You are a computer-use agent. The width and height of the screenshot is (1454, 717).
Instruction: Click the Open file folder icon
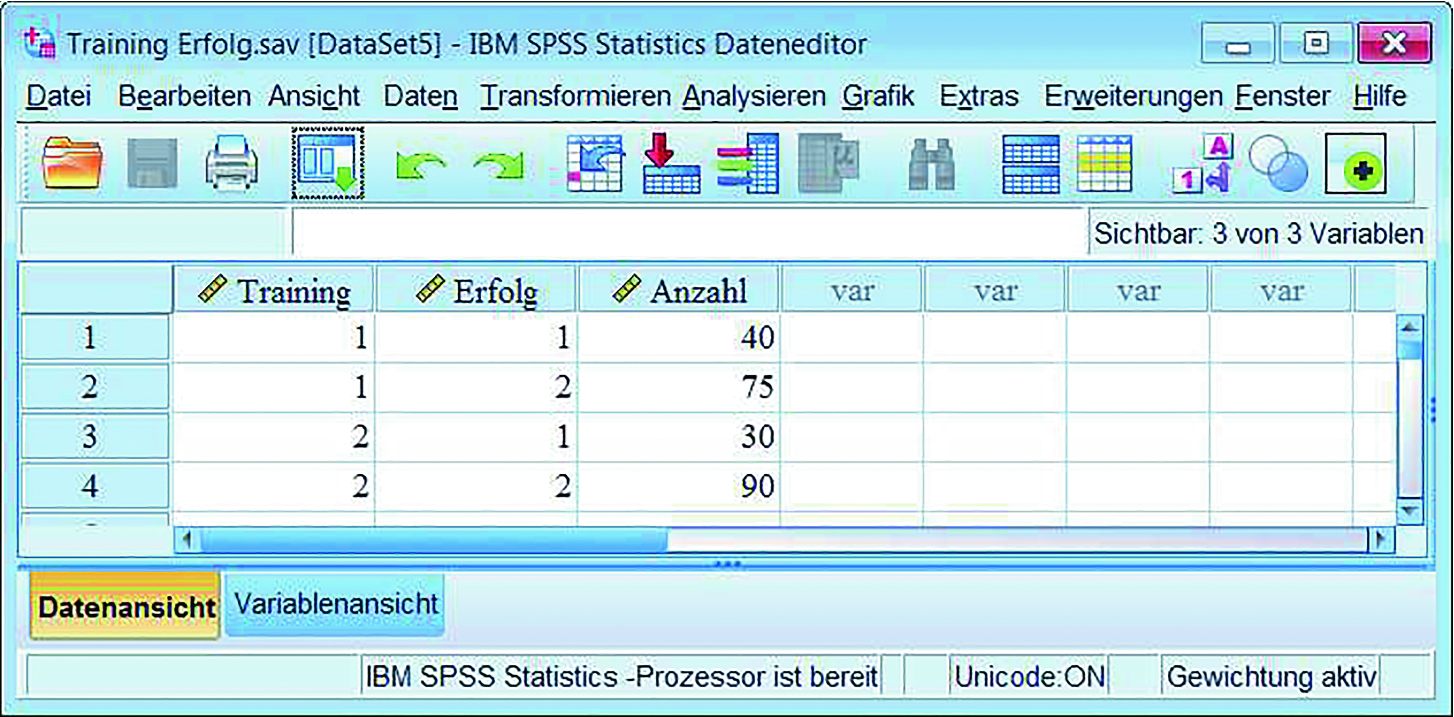[72, 165]
